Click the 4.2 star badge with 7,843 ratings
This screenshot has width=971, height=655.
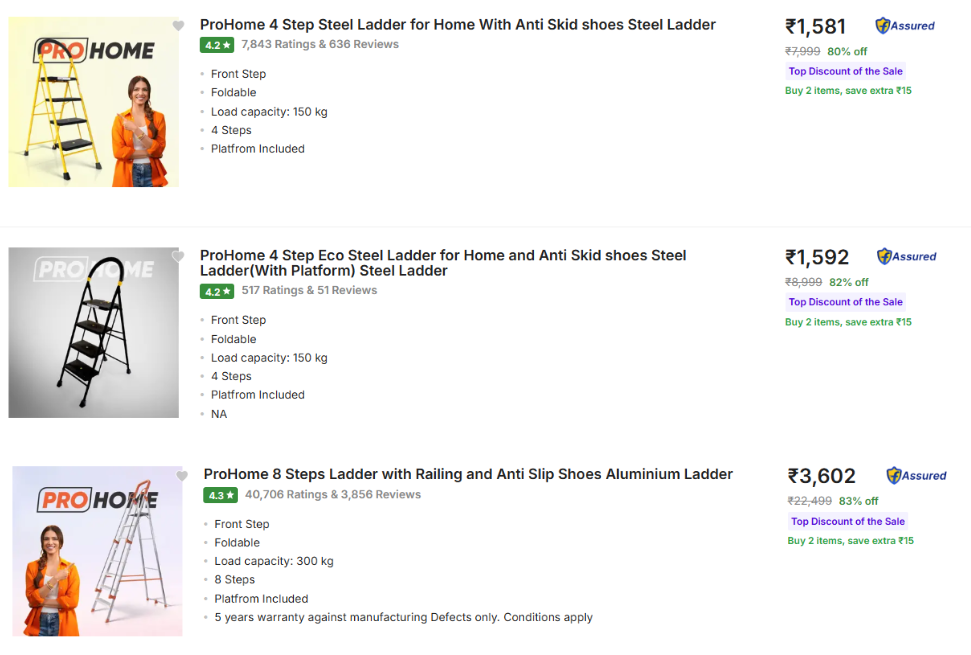(217, 45)
